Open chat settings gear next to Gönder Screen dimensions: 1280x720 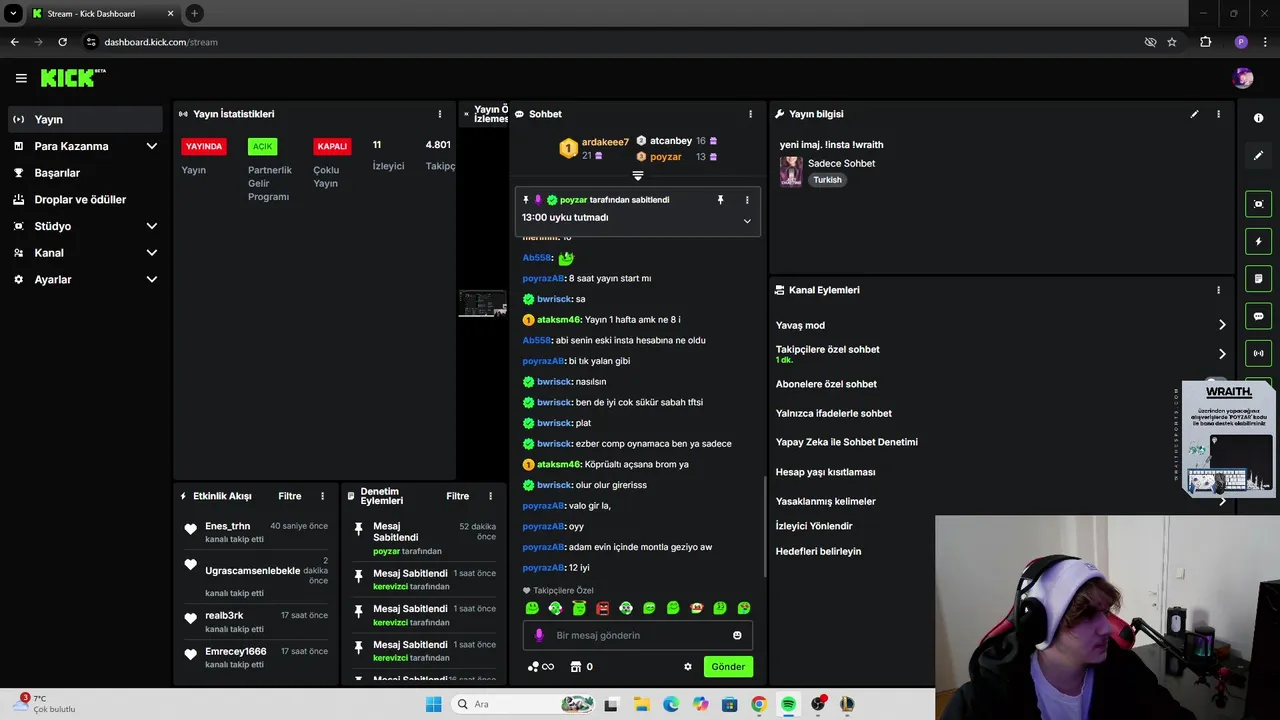point(688,667)
